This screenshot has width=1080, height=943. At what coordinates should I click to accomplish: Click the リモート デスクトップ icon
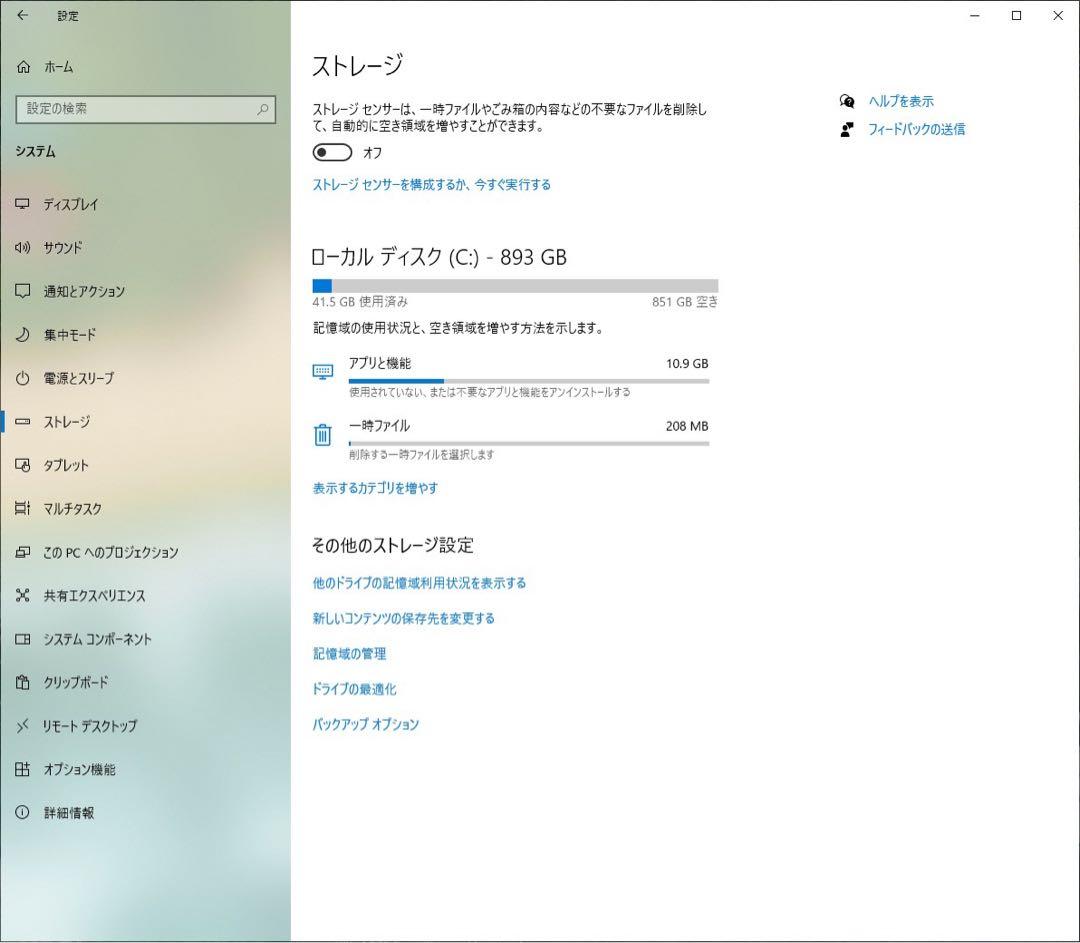point(23,725)
